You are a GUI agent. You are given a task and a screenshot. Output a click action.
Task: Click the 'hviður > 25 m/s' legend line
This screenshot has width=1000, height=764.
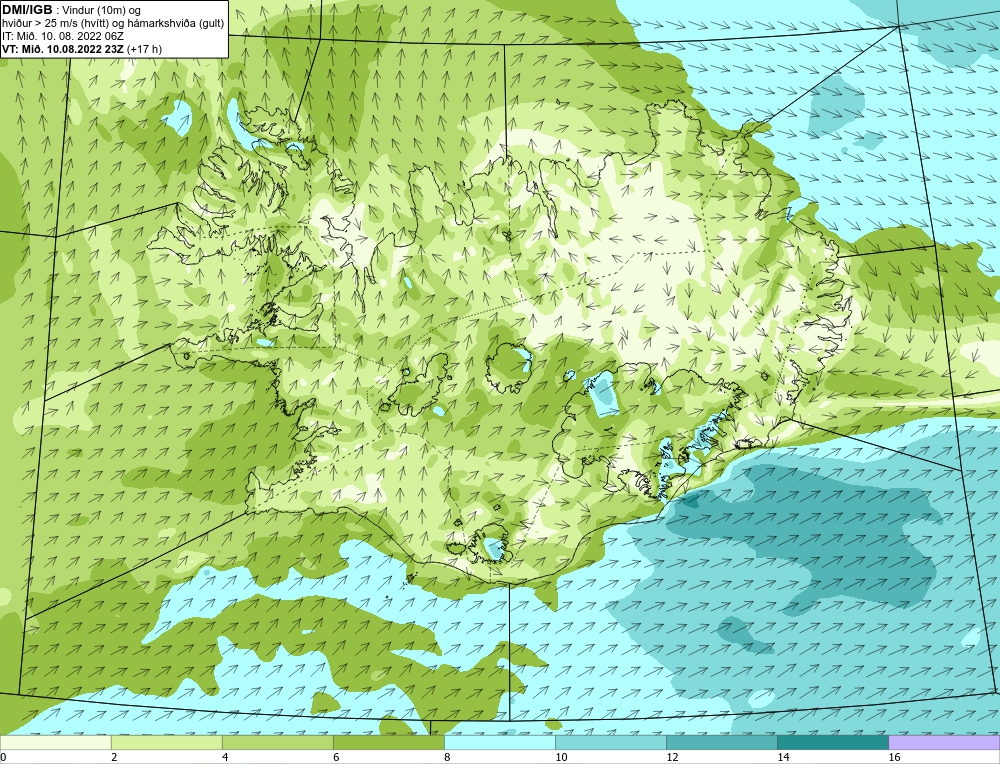pos(113,24)
